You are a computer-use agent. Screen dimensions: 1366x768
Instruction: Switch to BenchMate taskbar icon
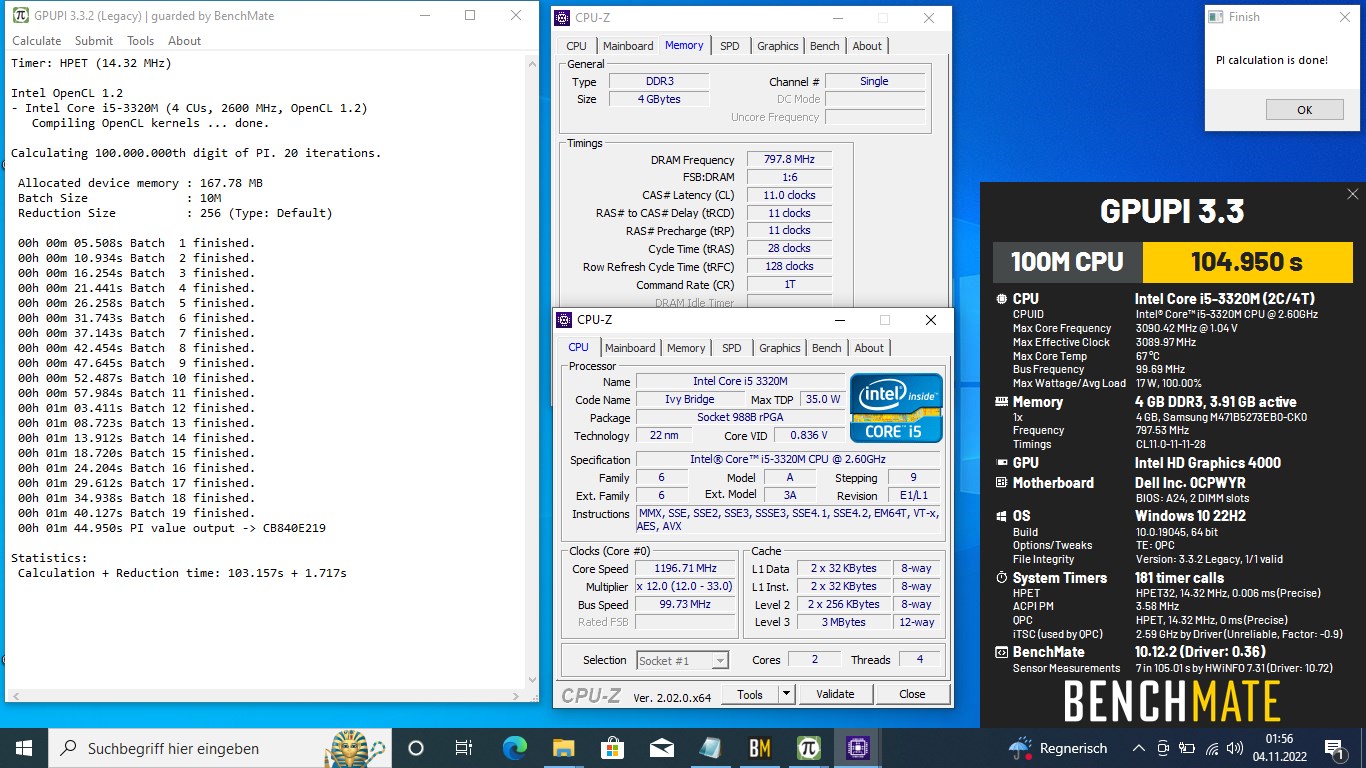point(760,747)
